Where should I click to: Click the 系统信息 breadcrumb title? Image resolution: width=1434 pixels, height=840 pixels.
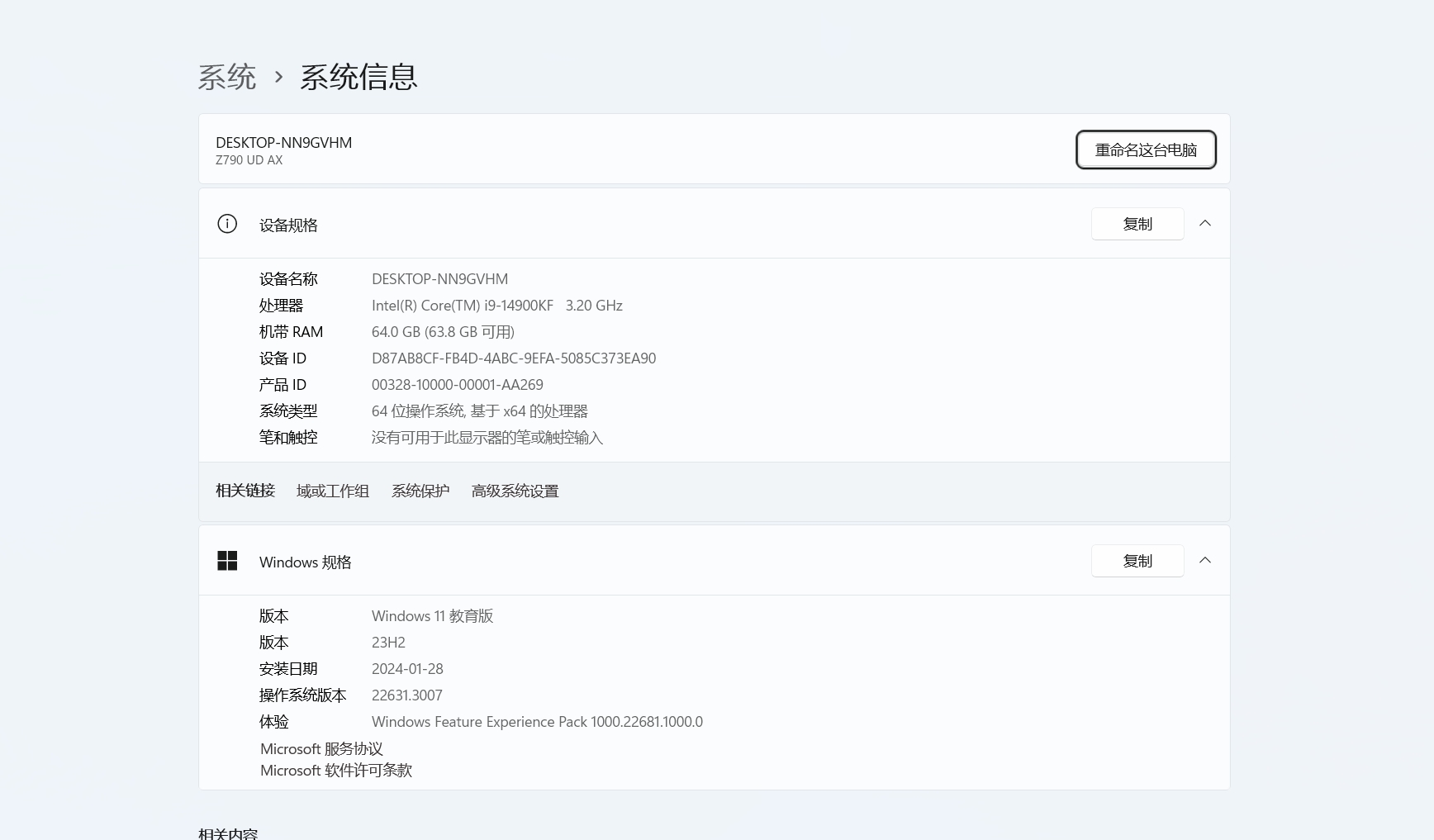tap(358, 77)
